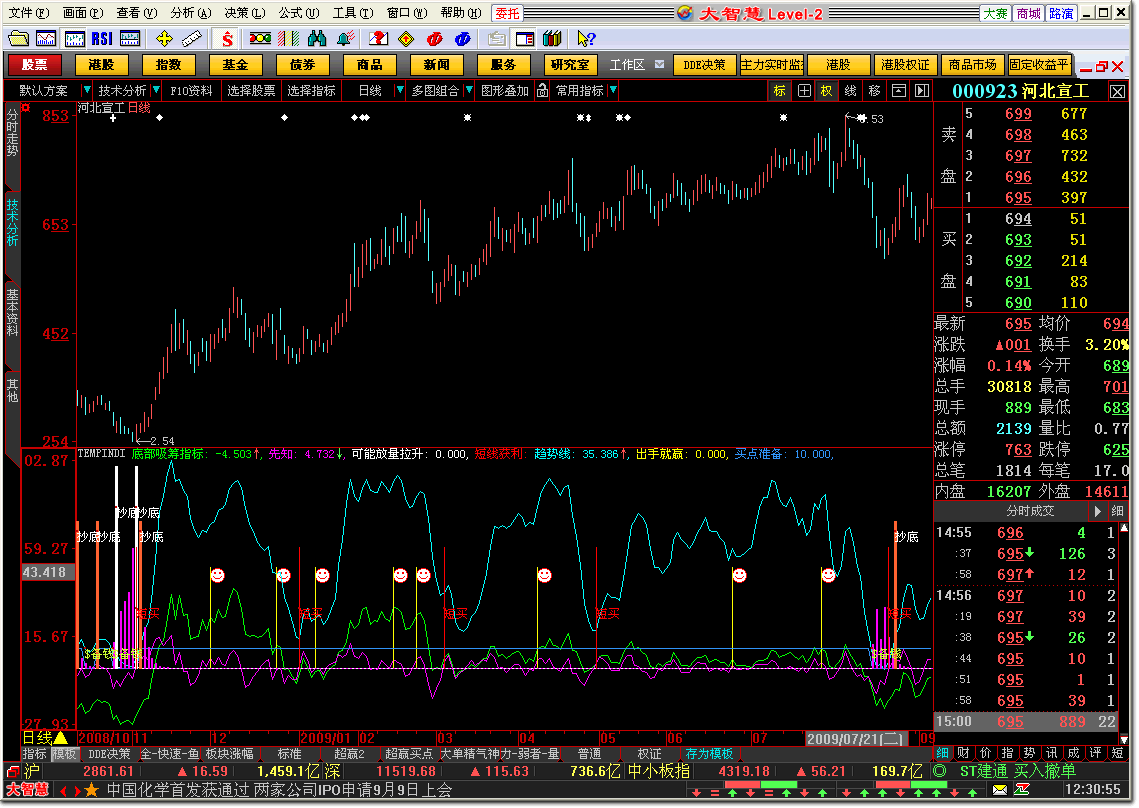Click the lock icon beside 图形叠加
The height and width of the screenshot is (808, 1139).
pos(543,90)
